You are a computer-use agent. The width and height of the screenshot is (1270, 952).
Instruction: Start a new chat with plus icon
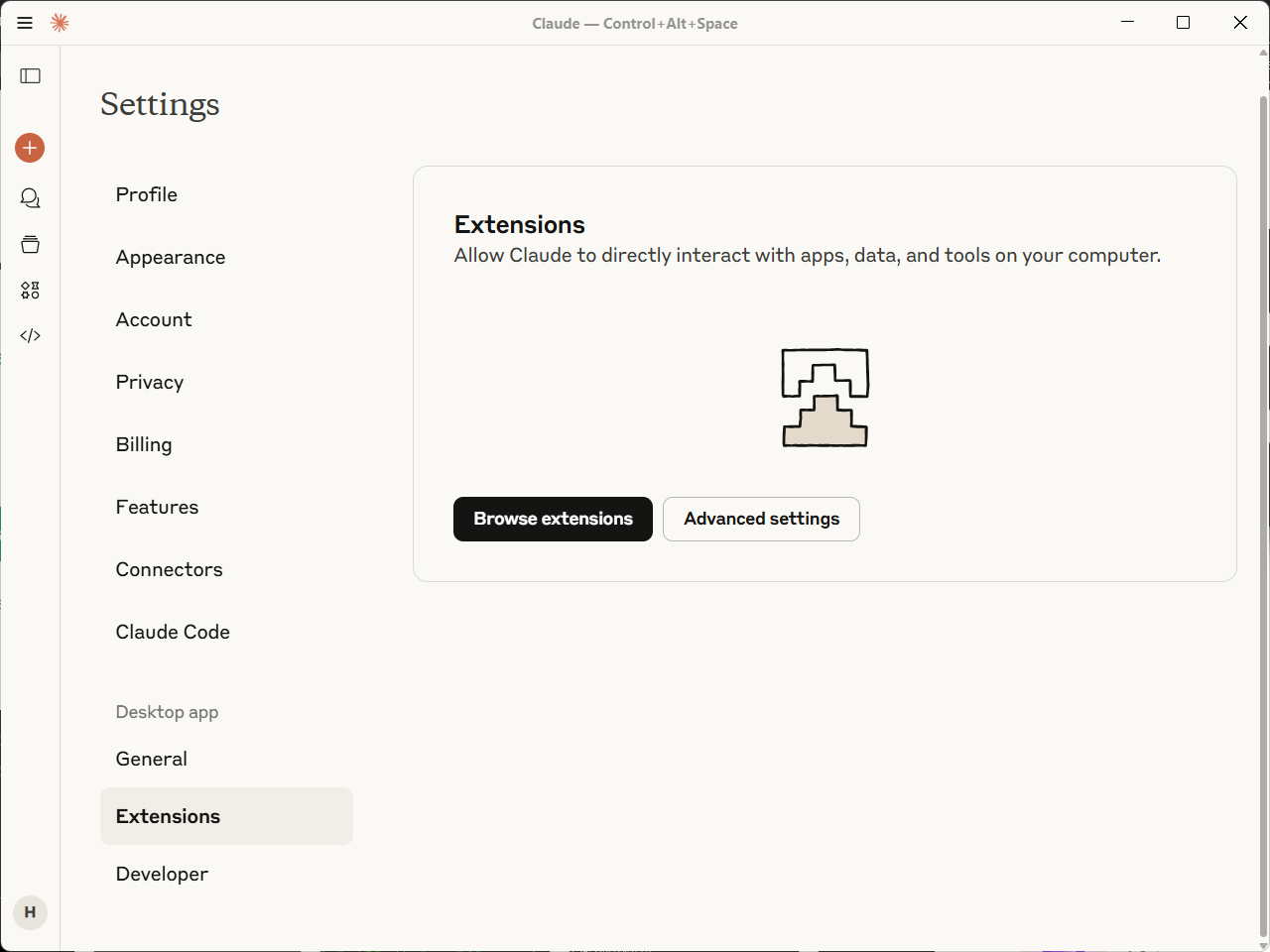pyautogui.click(x=30, y=148)
